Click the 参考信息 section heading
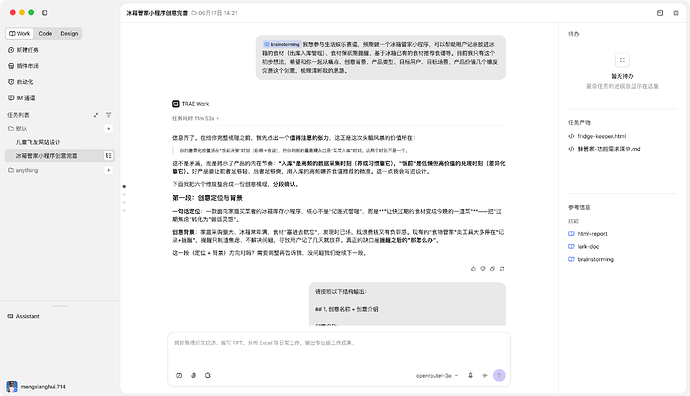 tap(579, 207)
